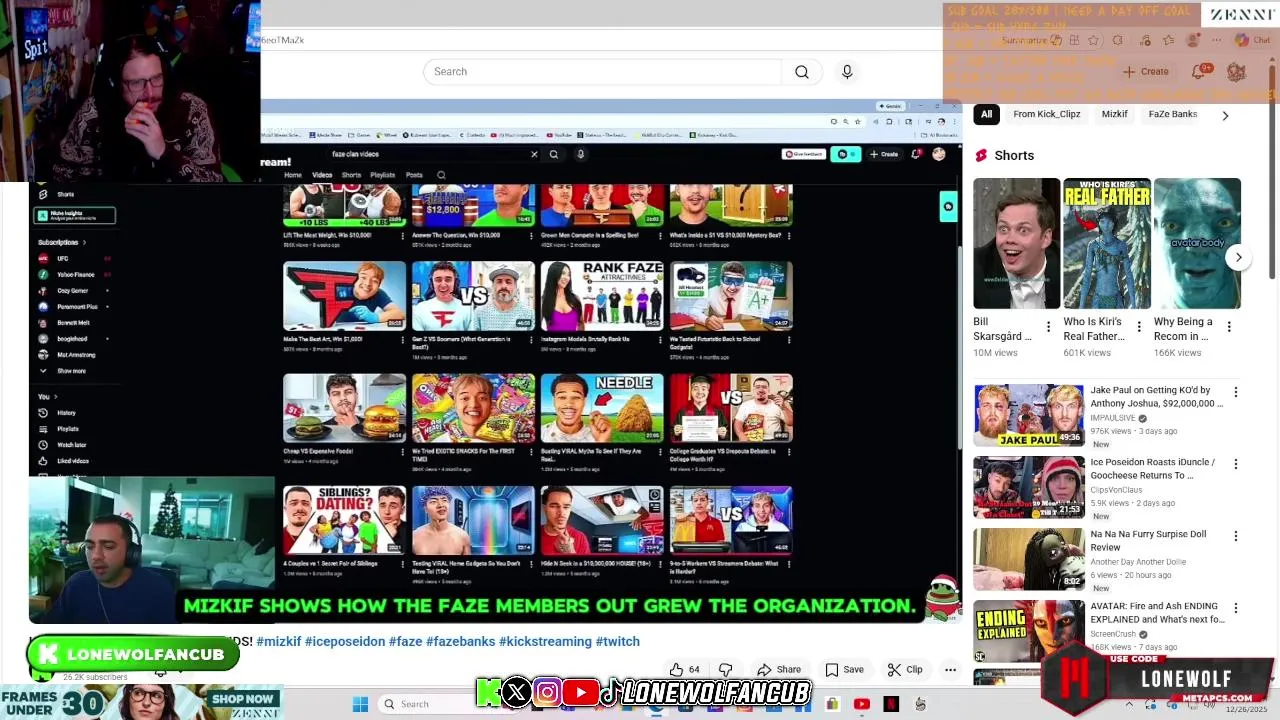Open Netflix from the taskbar
1280x720 pixels.
tap(891, 704)
